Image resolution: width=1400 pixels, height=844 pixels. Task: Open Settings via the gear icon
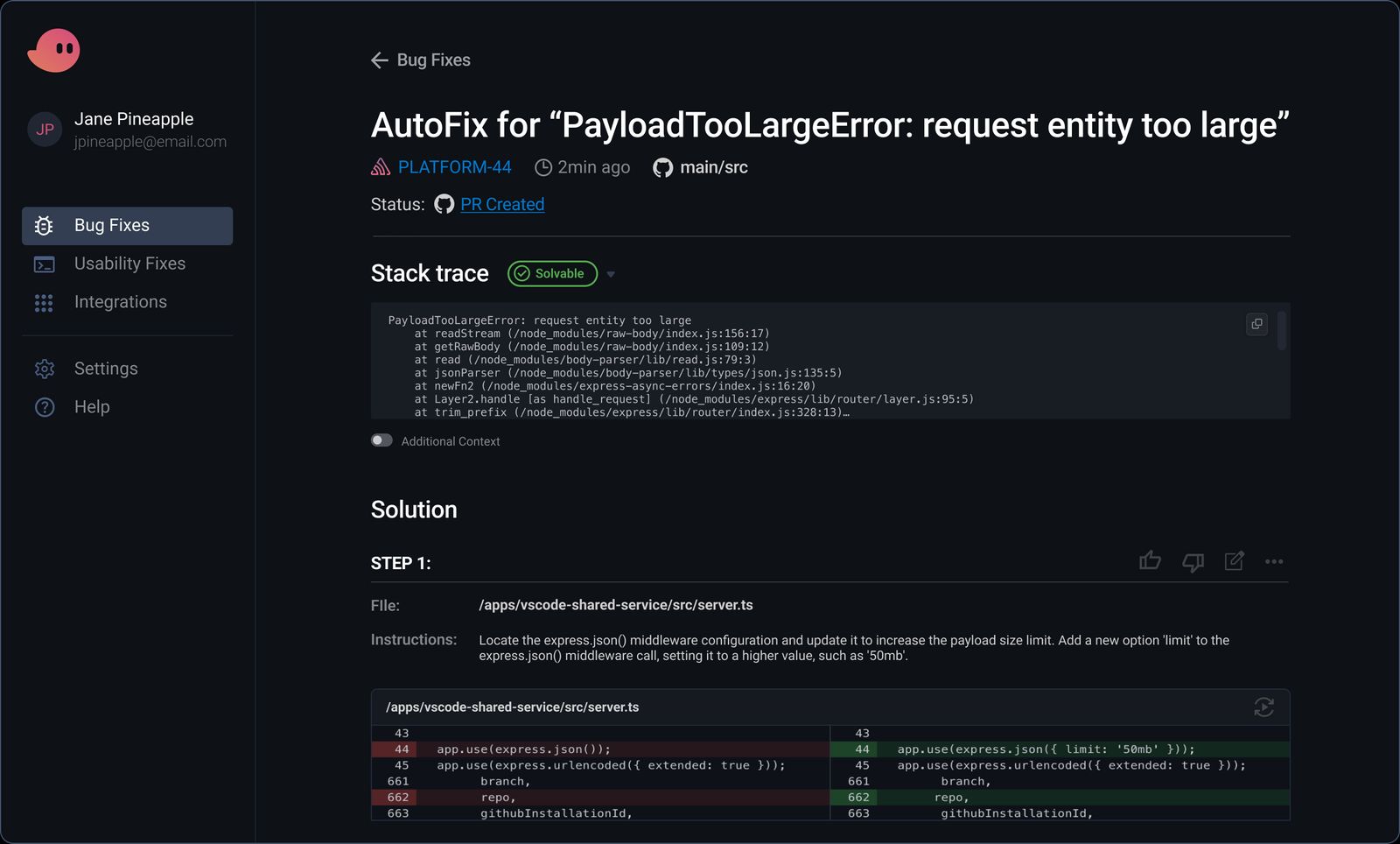(44, 369)
